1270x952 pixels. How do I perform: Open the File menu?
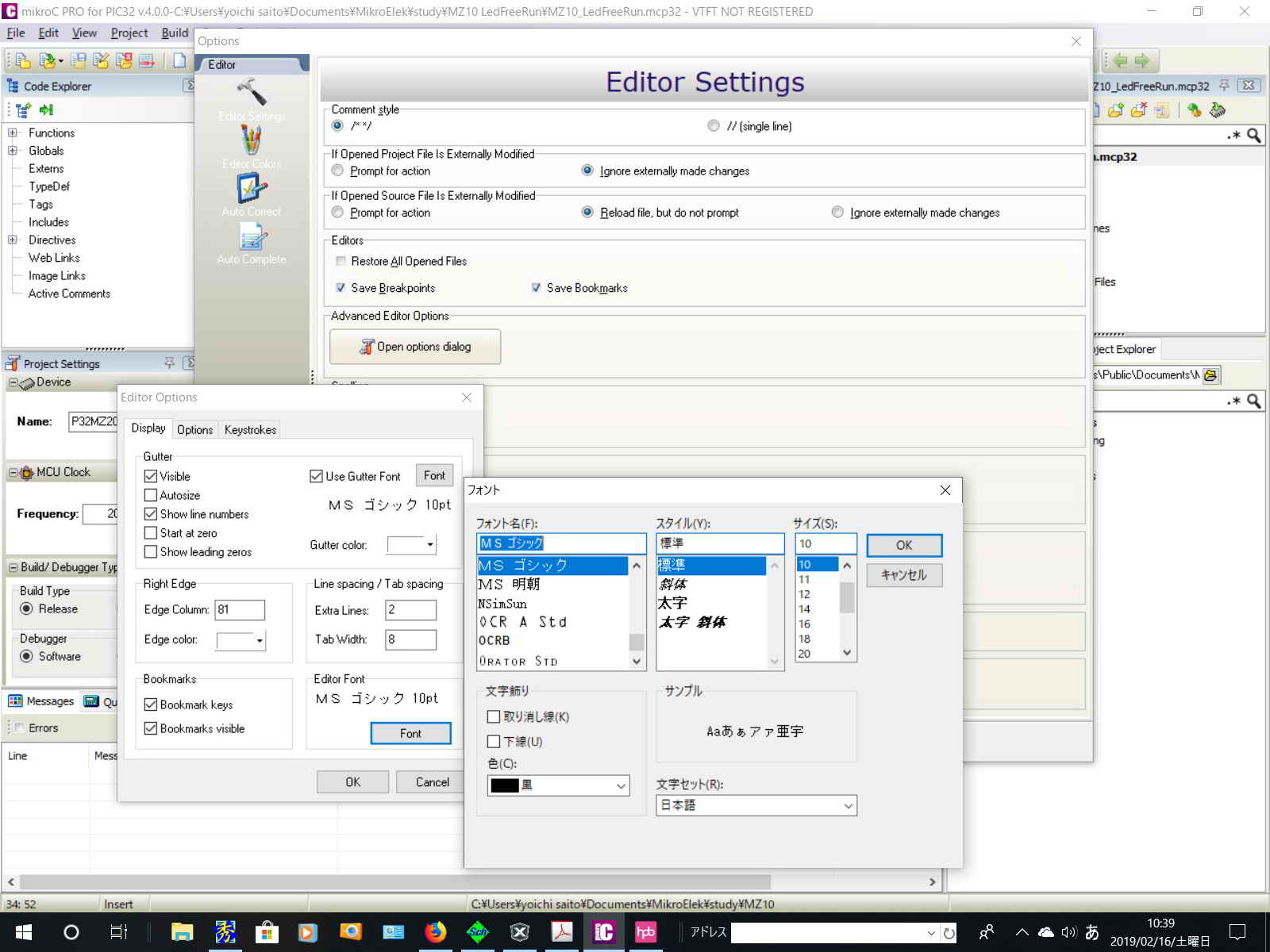coord(16,33)
